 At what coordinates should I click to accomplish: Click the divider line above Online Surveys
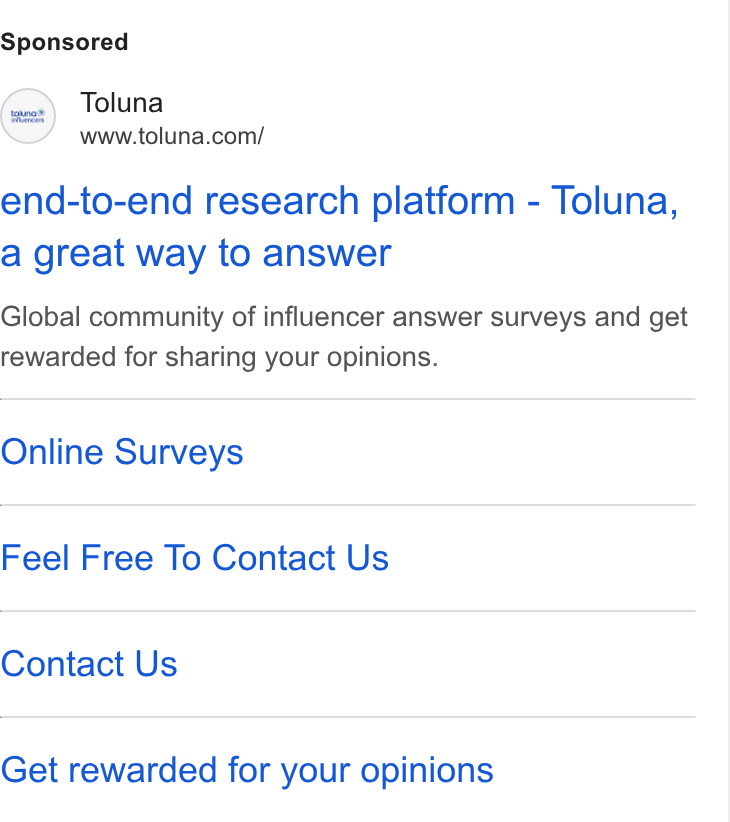pyautogui.click(x=347, y=399)
